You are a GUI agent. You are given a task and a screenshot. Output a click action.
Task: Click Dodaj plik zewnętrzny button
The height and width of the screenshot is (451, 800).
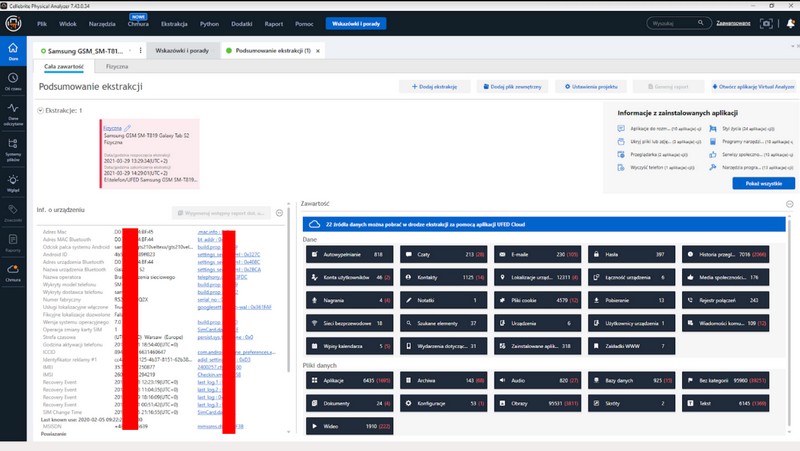[x=512, y=87]
